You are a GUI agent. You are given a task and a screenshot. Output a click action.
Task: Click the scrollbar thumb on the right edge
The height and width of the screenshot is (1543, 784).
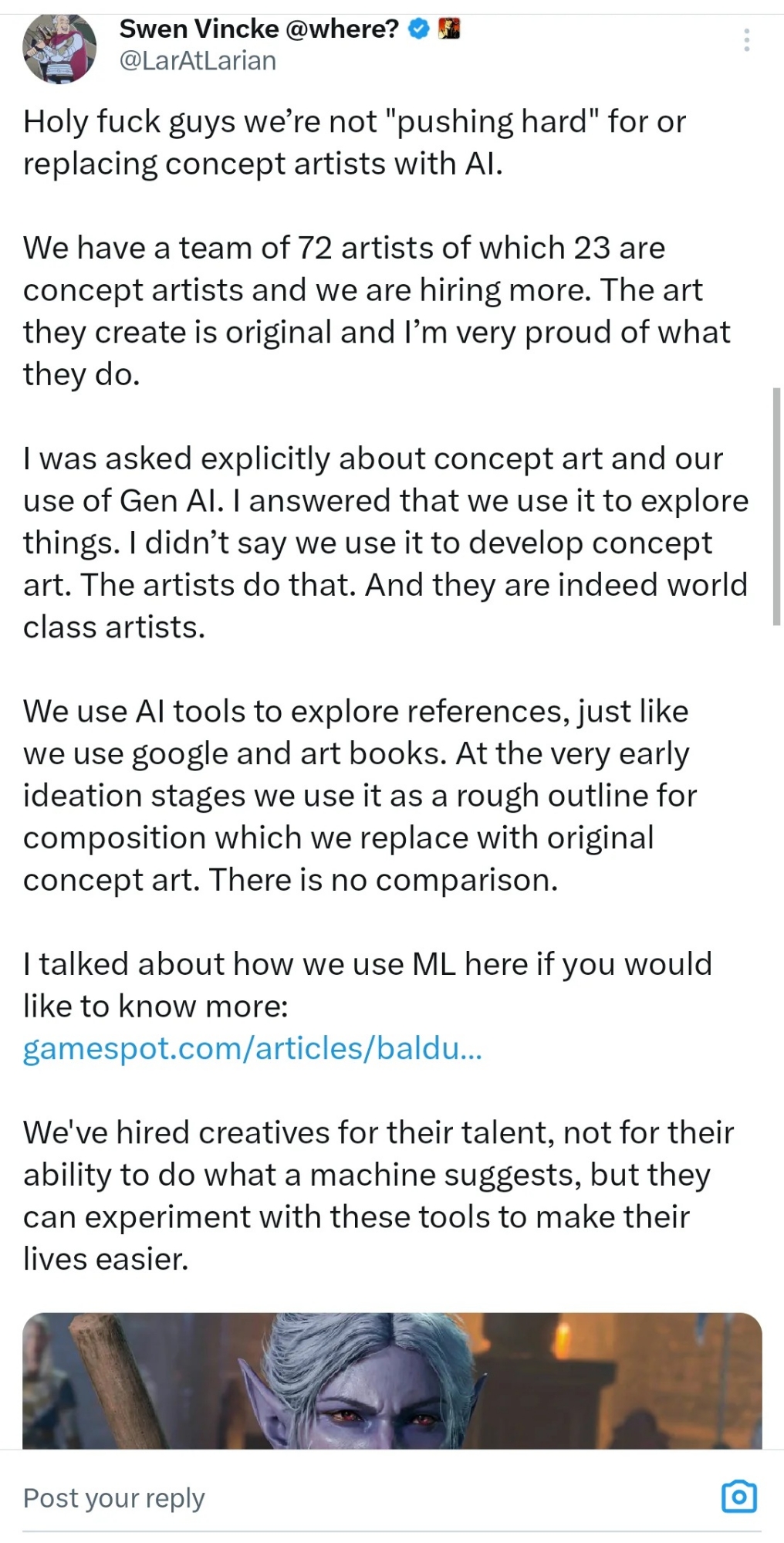776,506
